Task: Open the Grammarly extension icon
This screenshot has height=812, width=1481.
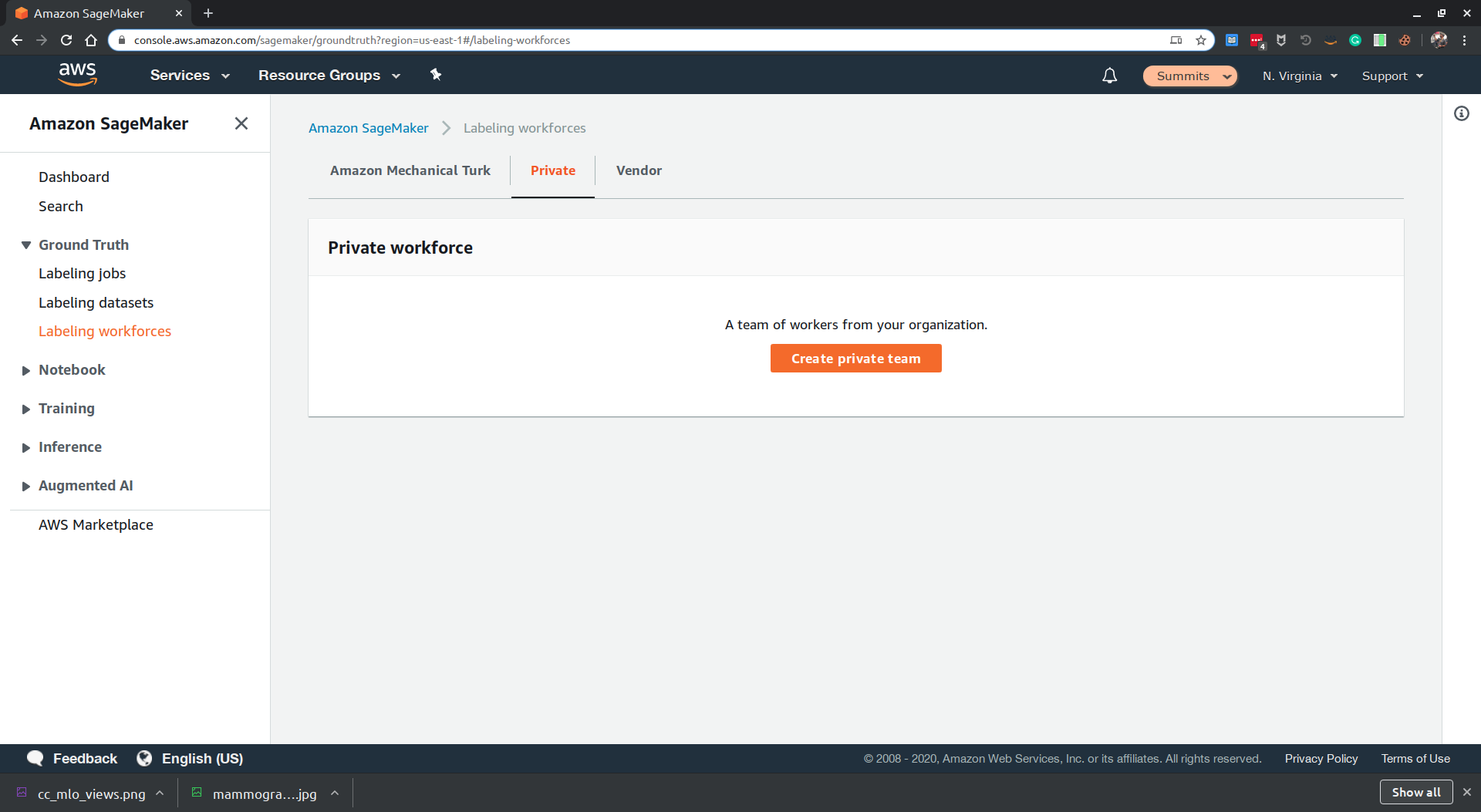Action: (x=1355, y=40)
